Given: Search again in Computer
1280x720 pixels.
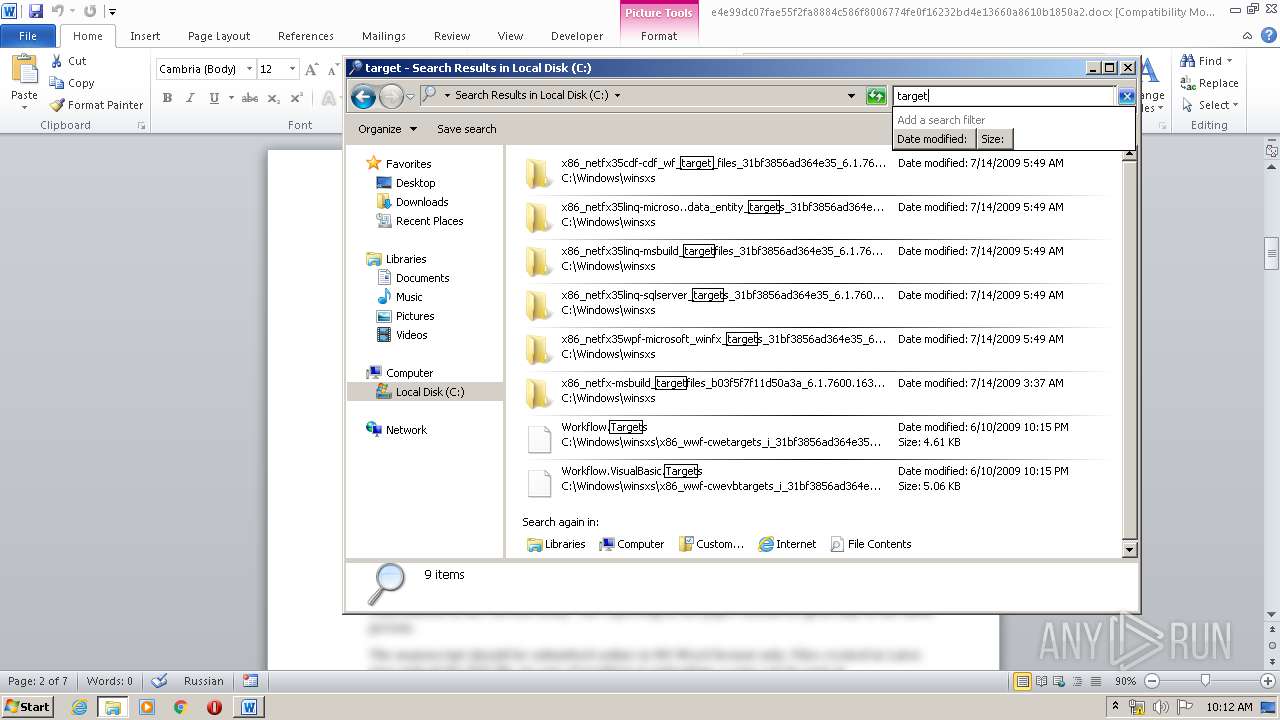Looking at the screenshot, I should 632,544.
